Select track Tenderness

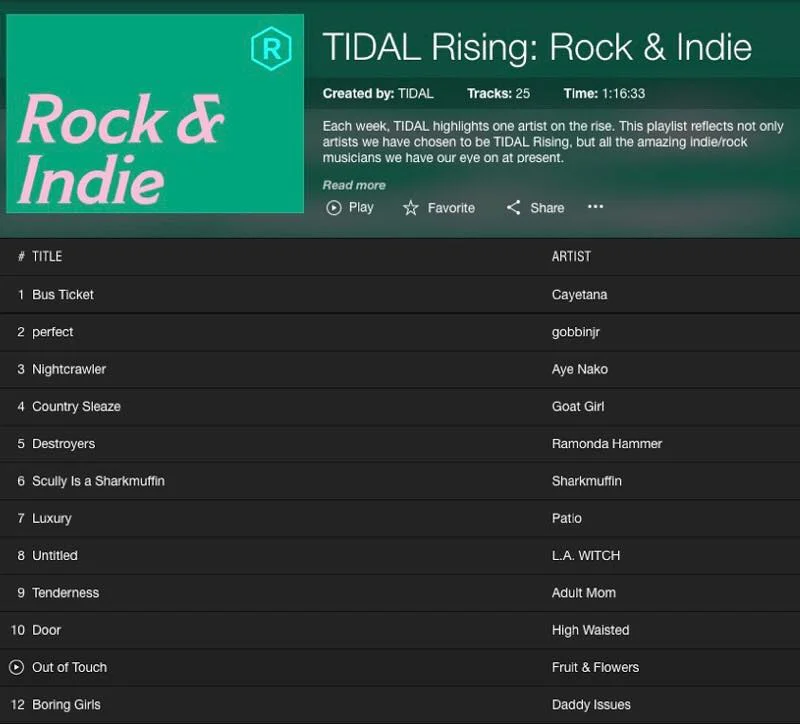(65, 592)
